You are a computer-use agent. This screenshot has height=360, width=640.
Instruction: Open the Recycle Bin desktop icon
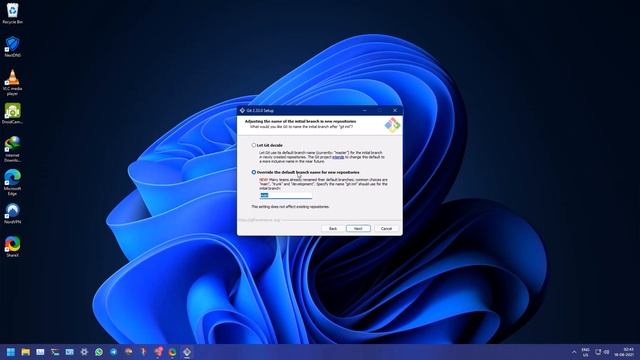click(x=12, y=13)
